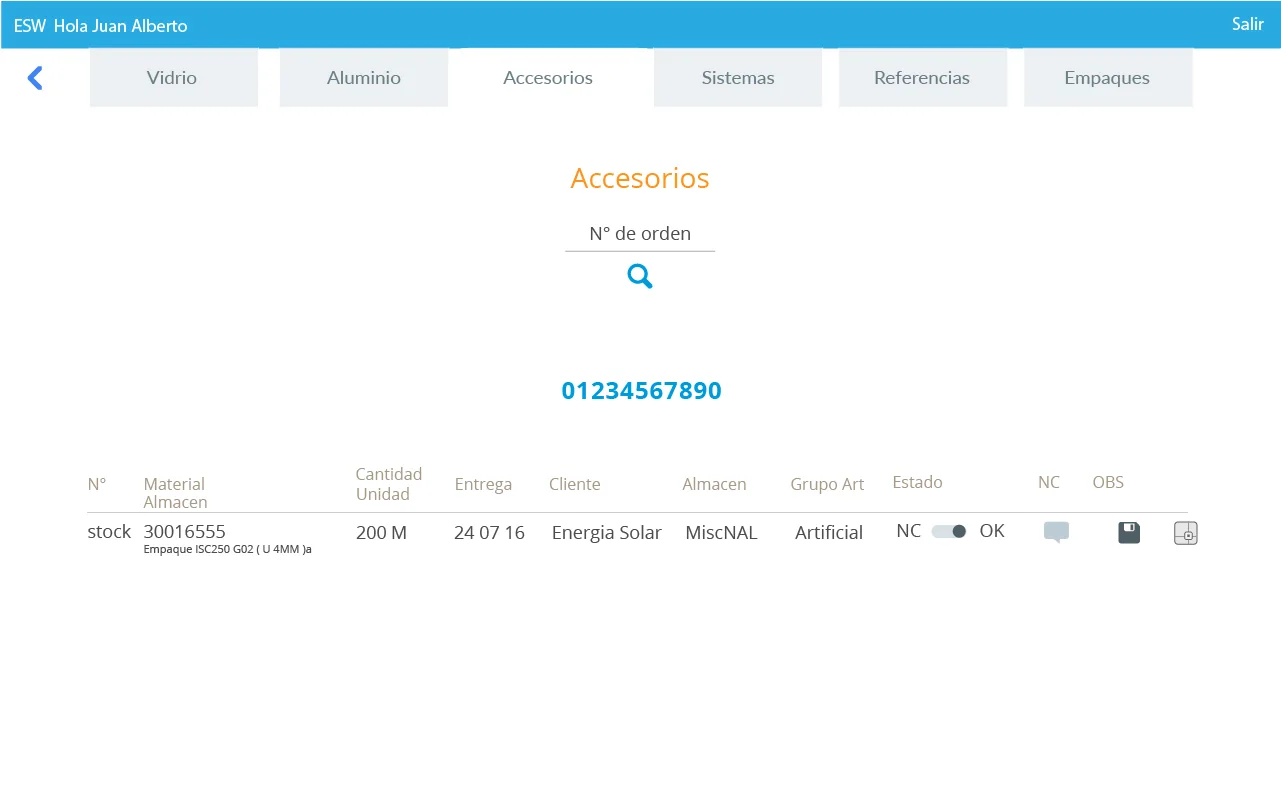Screen dimensions: 1281x800
Task: Click the Energia Solar client cell
Action: tap(607, 533)
